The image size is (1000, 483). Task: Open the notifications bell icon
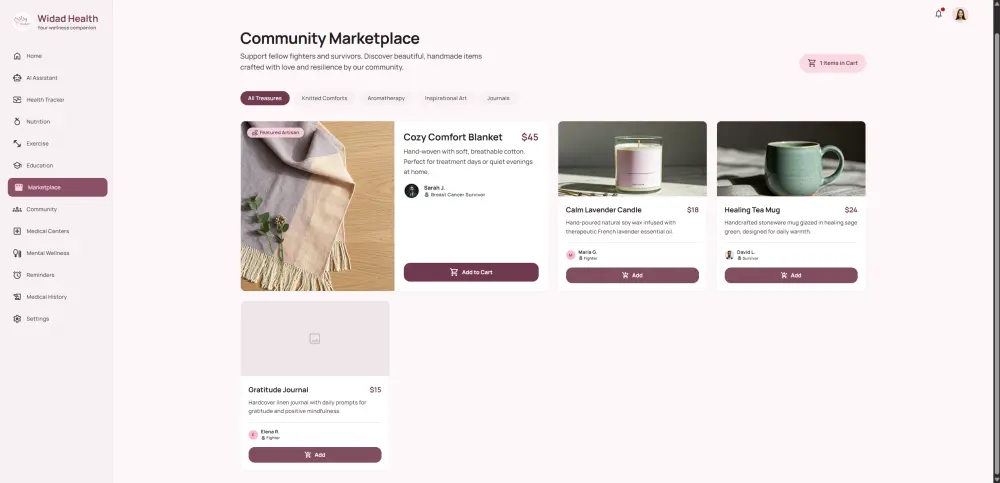pyautogui.click(x=938, y=14)
